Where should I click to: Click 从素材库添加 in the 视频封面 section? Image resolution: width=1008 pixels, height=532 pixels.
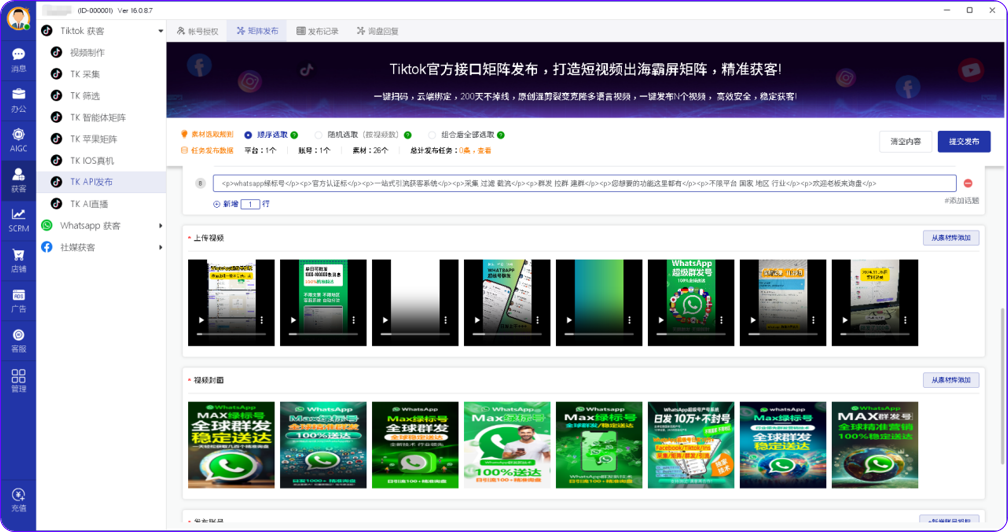951,380
